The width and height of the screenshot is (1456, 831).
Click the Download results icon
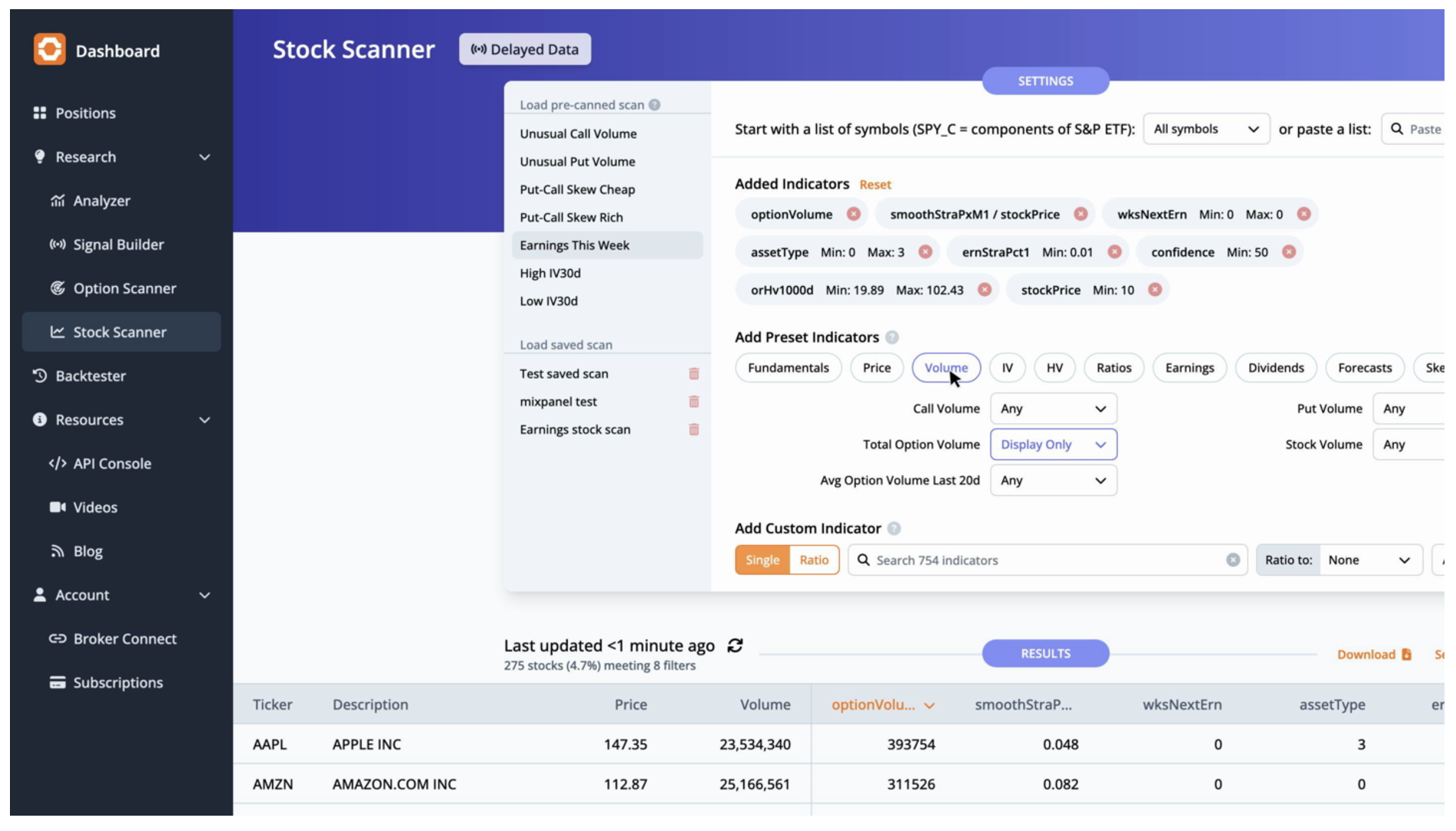(x=1406, y=654)
